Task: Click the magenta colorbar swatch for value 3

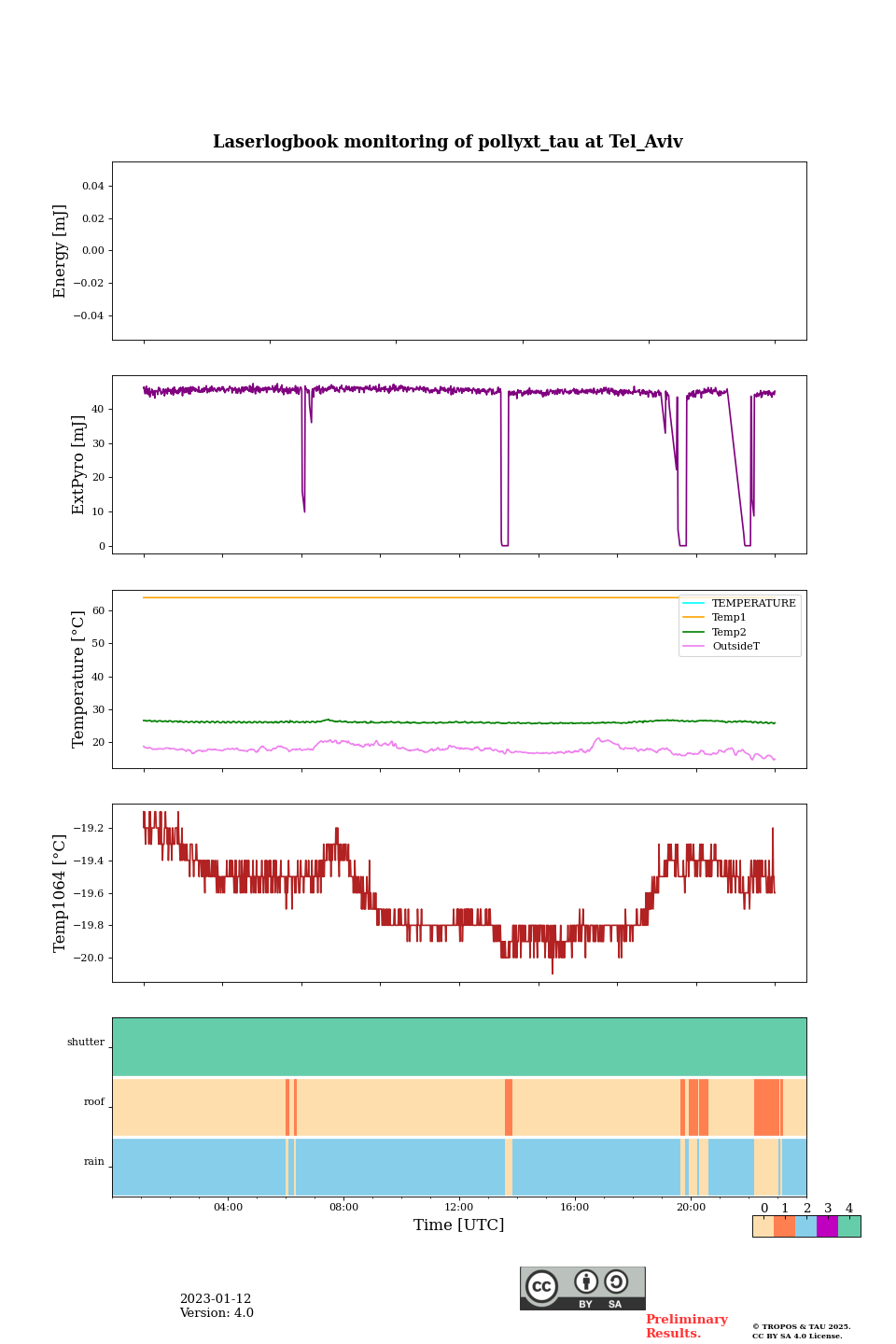Action: click(x=828, y=1226)
